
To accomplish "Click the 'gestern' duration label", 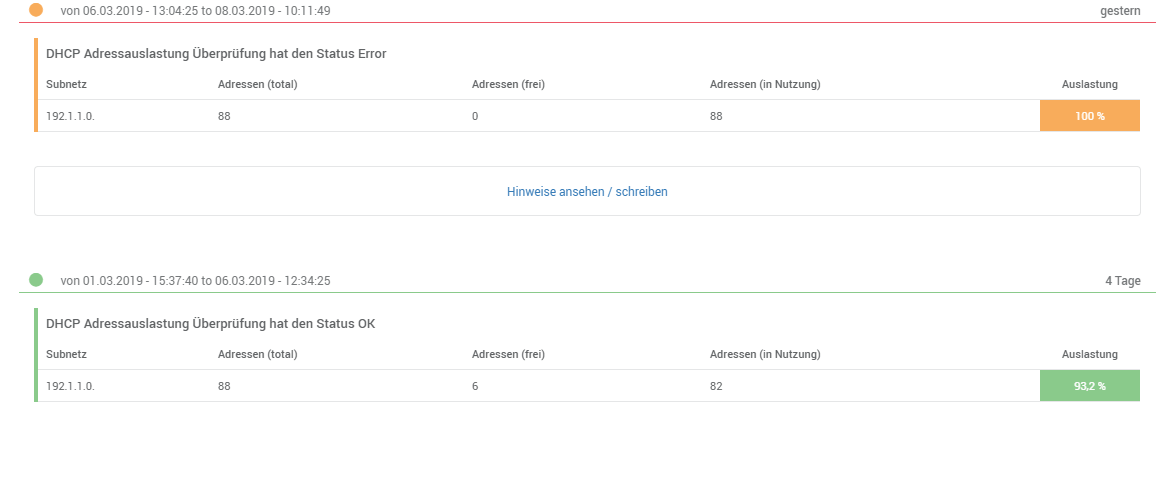I will pos(1120,11).
